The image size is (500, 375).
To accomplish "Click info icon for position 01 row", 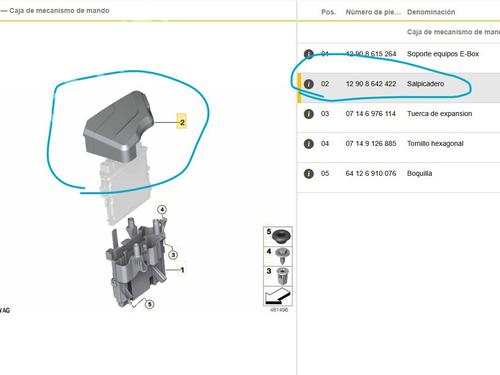I will coord(309,54).
